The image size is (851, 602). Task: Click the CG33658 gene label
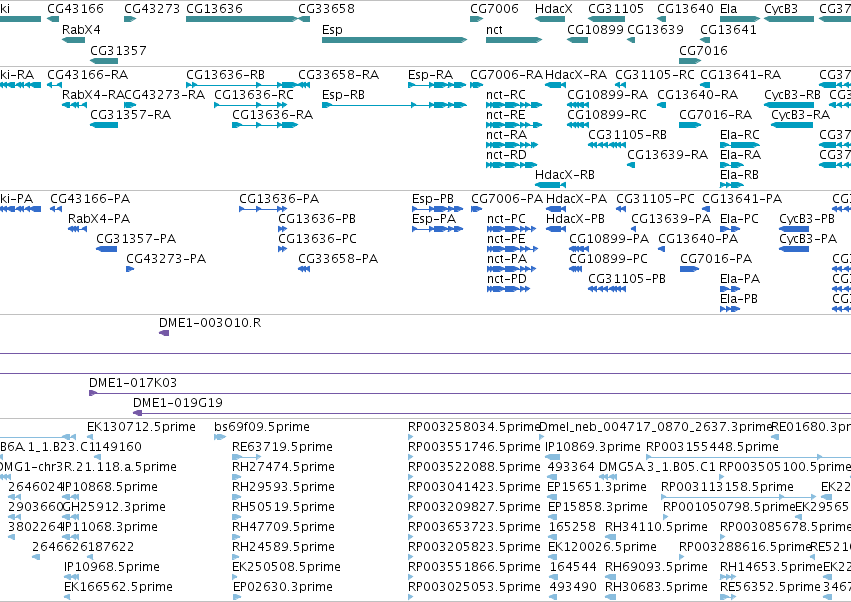click(x=326, y=9)
